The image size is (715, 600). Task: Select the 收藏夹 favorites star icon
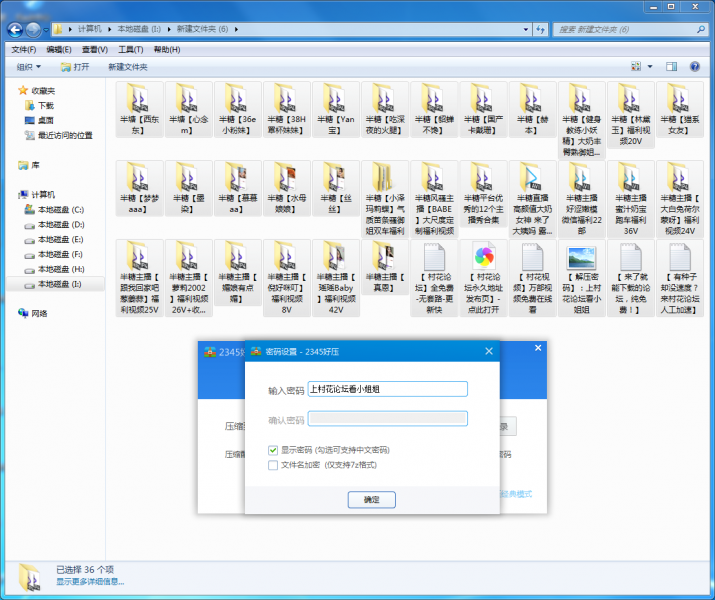[23, 90]
